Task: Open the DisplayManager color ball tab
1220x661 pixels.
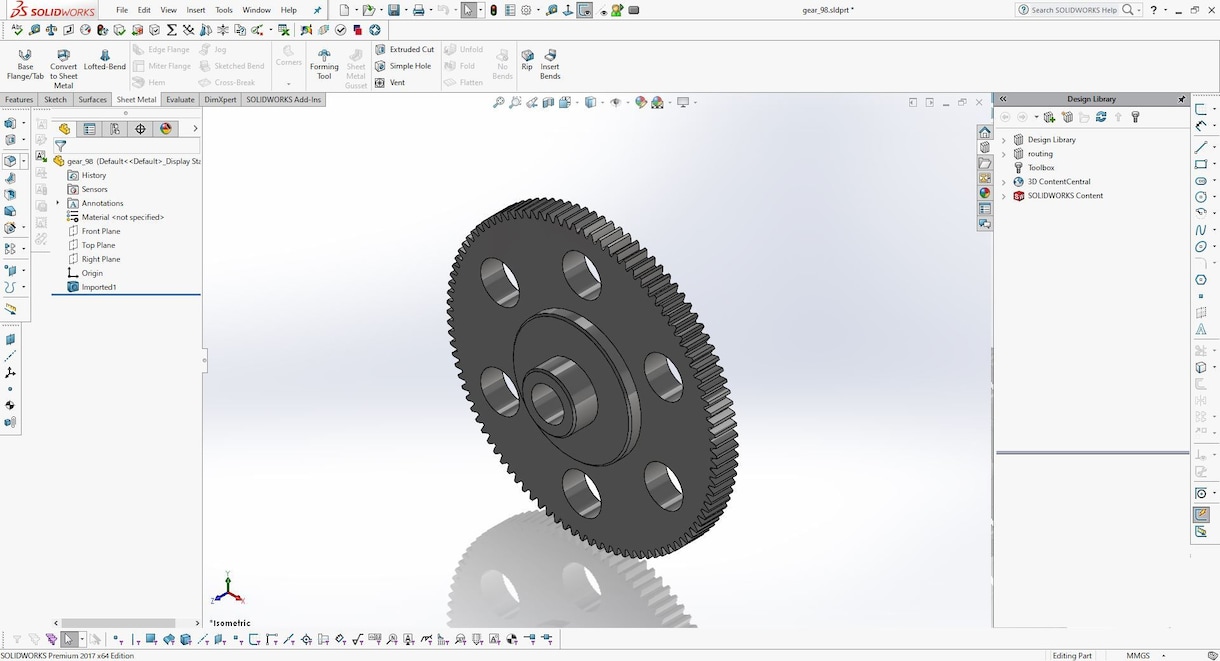Action: pyautogui.click(x=166, y=129)
